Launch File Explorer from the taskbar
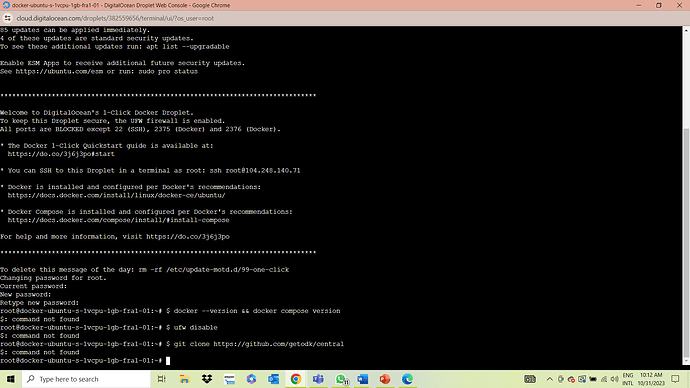The height and width of the screenshot is (388, 690). coord(184,379)
